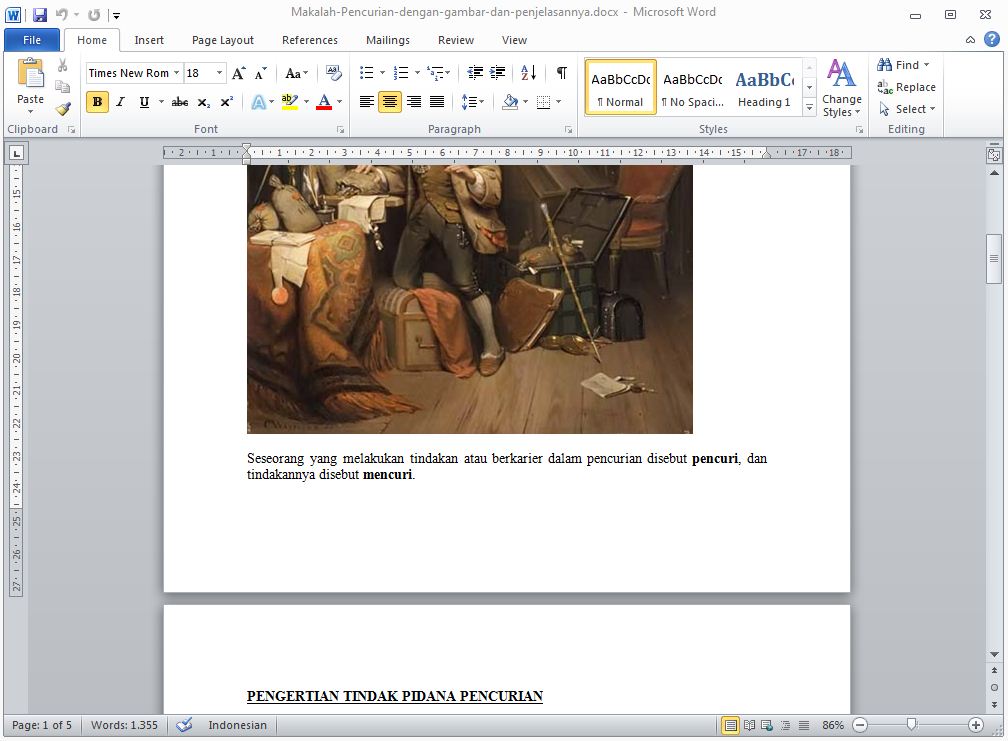This screenshot has height=741, width=1008.
Task: Apply the red font color swatch
Action: [324, 102]
